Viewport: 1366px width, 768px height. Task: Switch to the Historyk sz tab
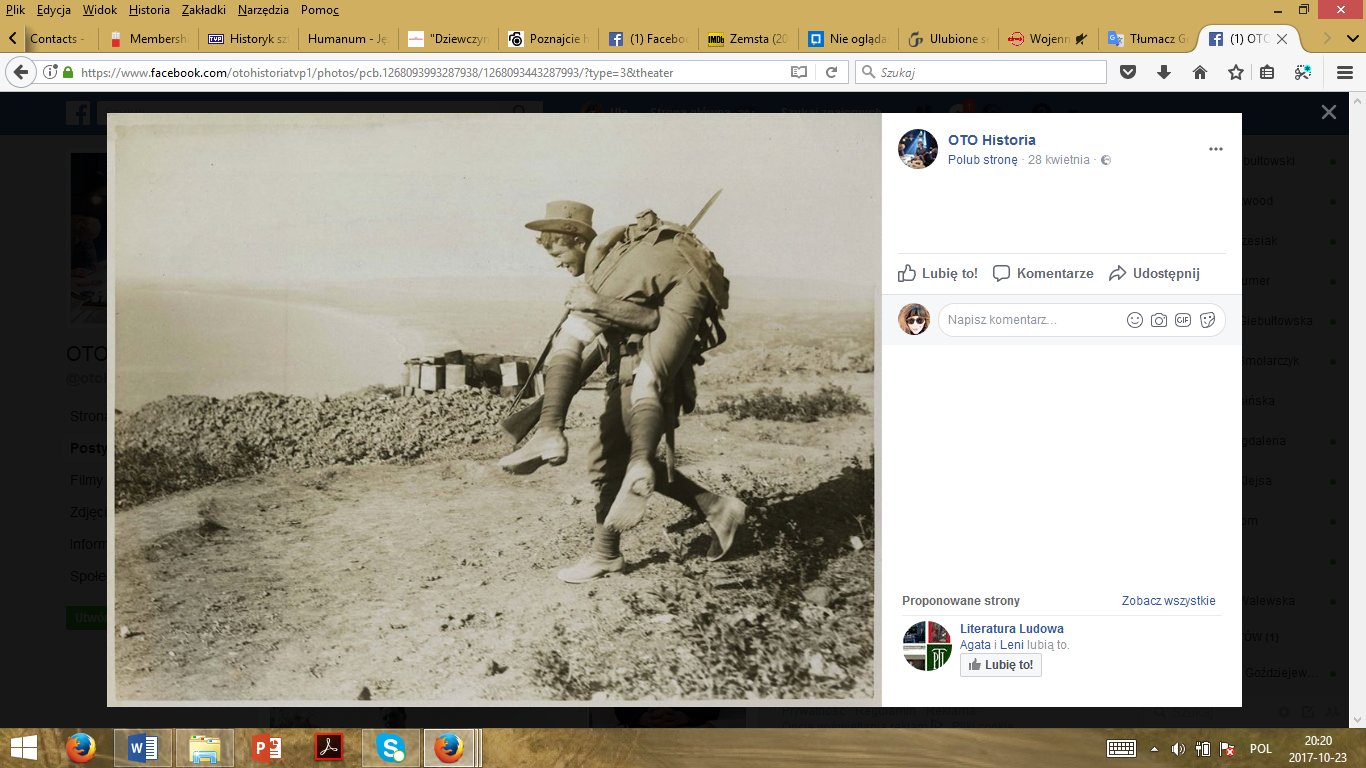pos(248,39)
